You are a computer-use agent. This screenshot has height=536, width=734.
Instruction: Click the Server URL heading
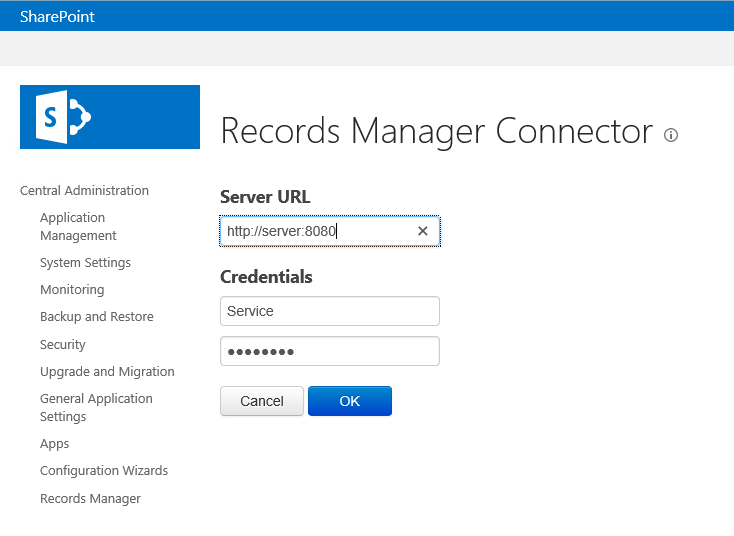265,197
